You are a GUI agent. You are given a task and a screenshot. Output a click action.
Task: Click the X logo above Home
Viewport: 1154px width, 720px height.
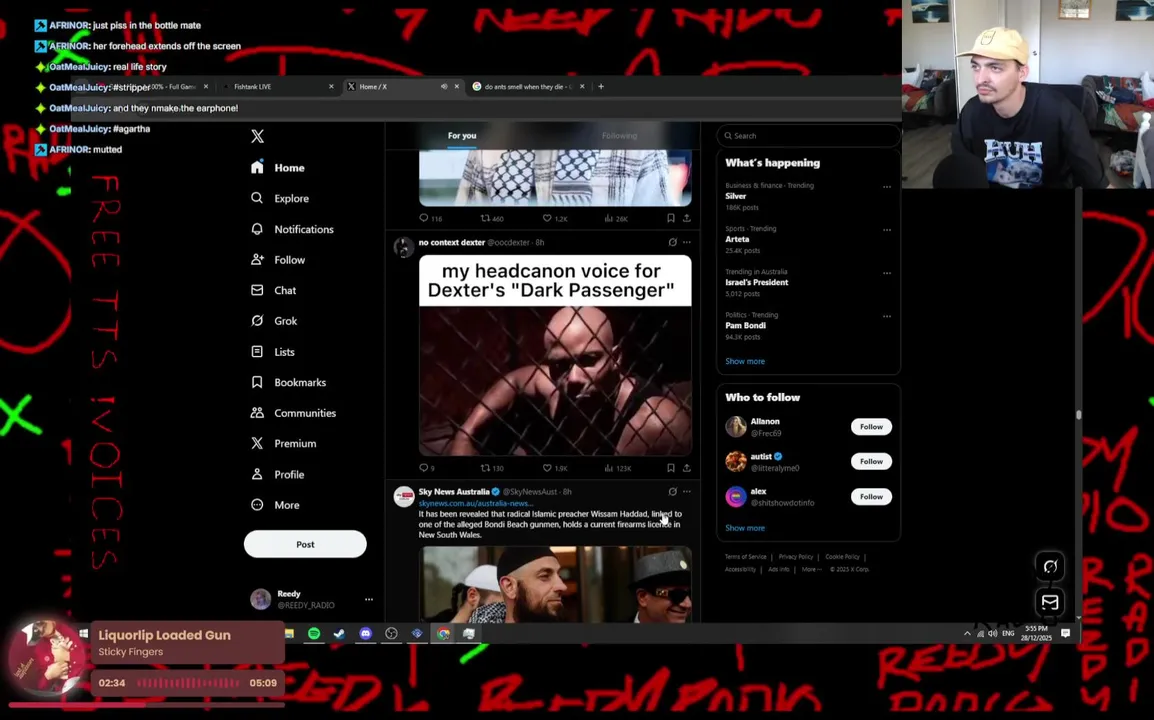(x=257, y=136)
